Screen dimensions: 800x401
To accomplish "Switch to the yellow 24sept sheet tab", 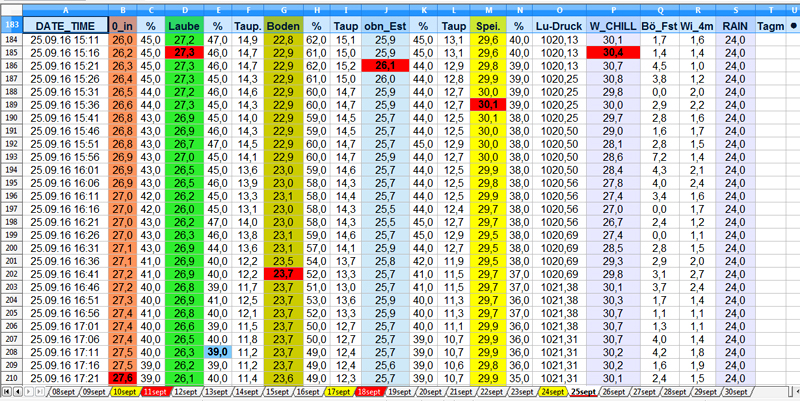I will (x=553, y=391).
